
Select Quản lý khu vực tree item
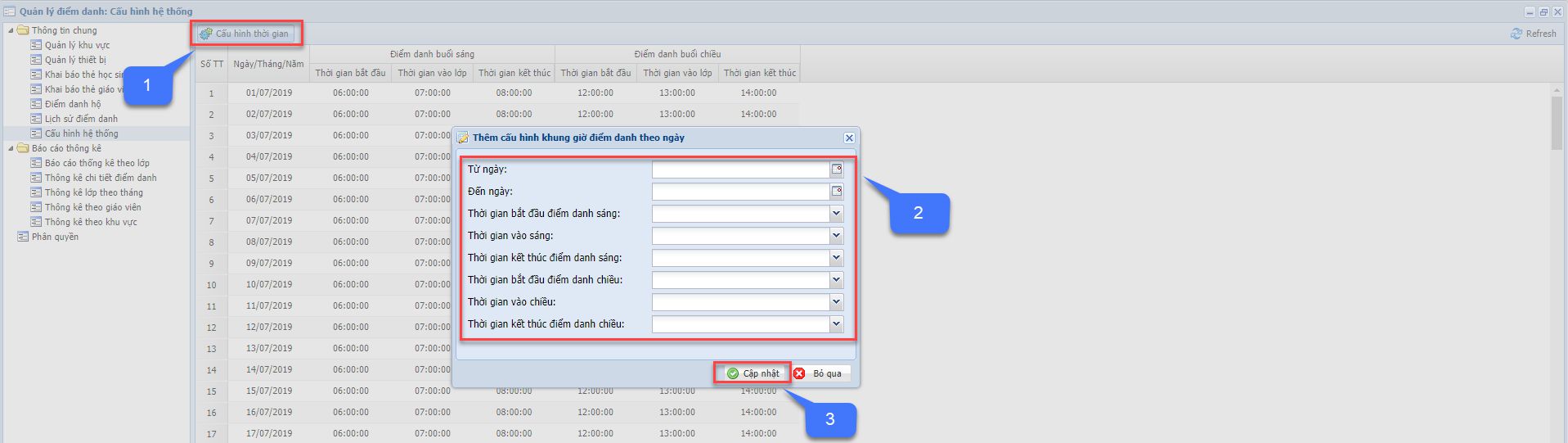[x=77, y=45]
